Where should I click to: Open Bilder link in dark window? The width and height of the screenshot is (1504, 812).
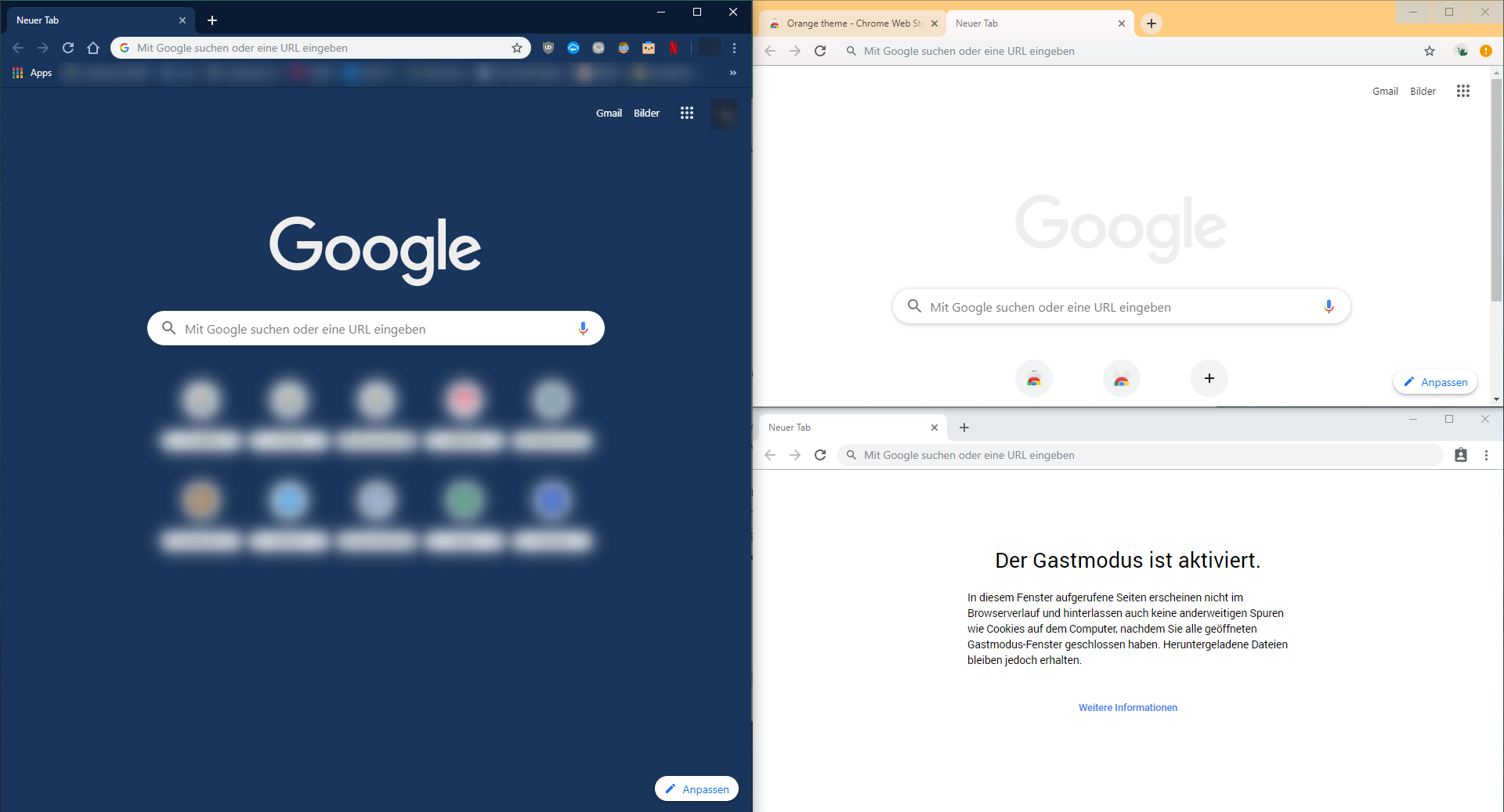coord(646,113)
